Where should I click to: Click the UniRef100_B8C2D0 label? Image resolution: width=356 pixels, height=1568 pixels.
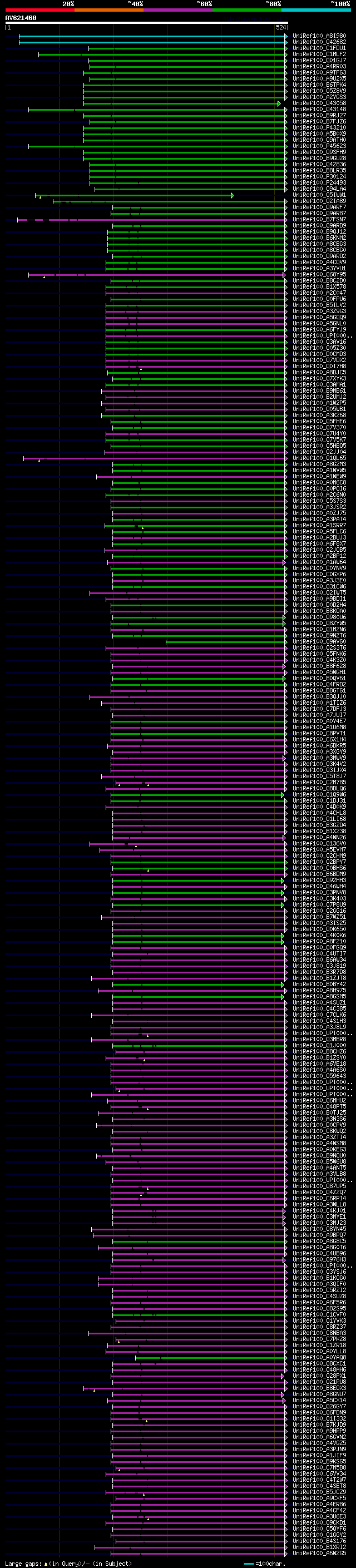coord(319,280)
